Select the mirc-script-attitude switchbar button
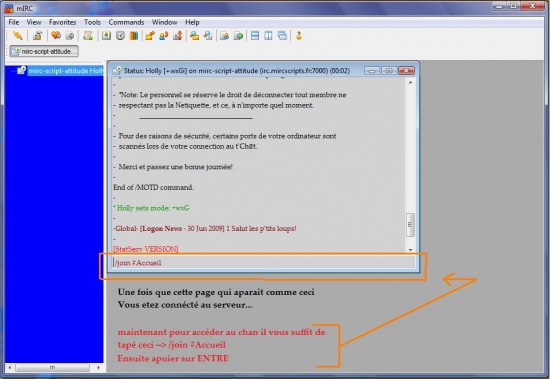The image size is (550, 379). click(44, 51)
